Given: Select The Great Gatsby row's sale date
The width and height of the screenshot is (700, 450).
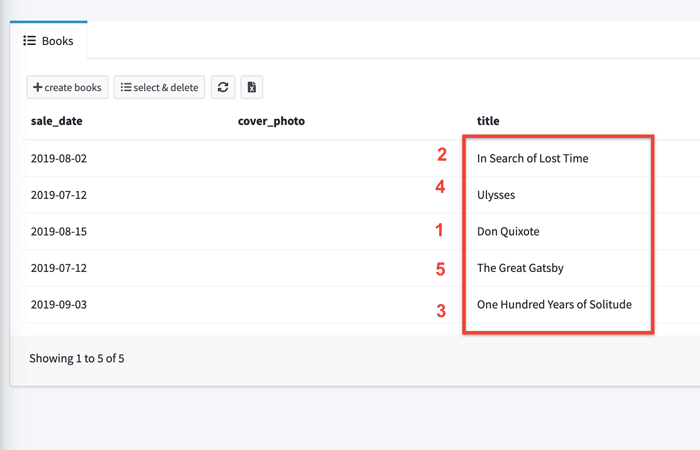Looking at the screenshot, I should click(x=59, y=268).
